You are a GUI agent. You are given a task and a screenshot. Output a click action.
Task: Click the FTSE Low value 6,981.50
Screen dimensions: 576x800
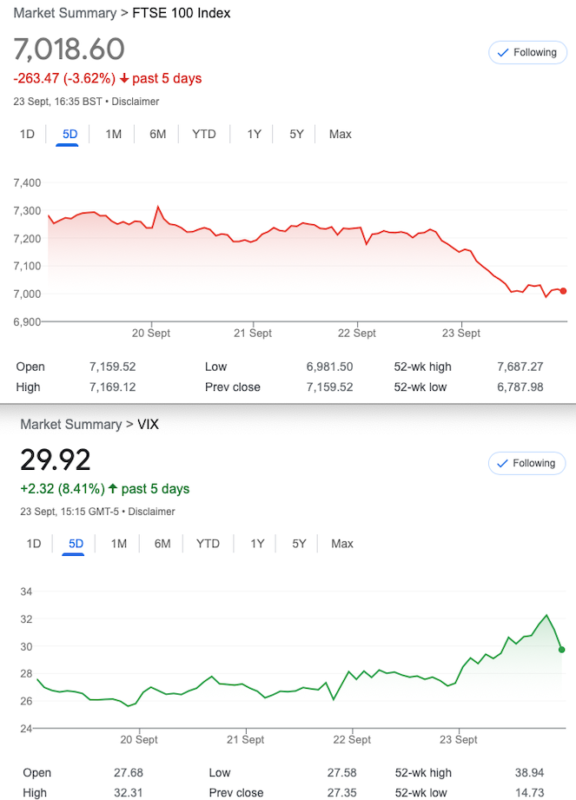click(330, 367)
